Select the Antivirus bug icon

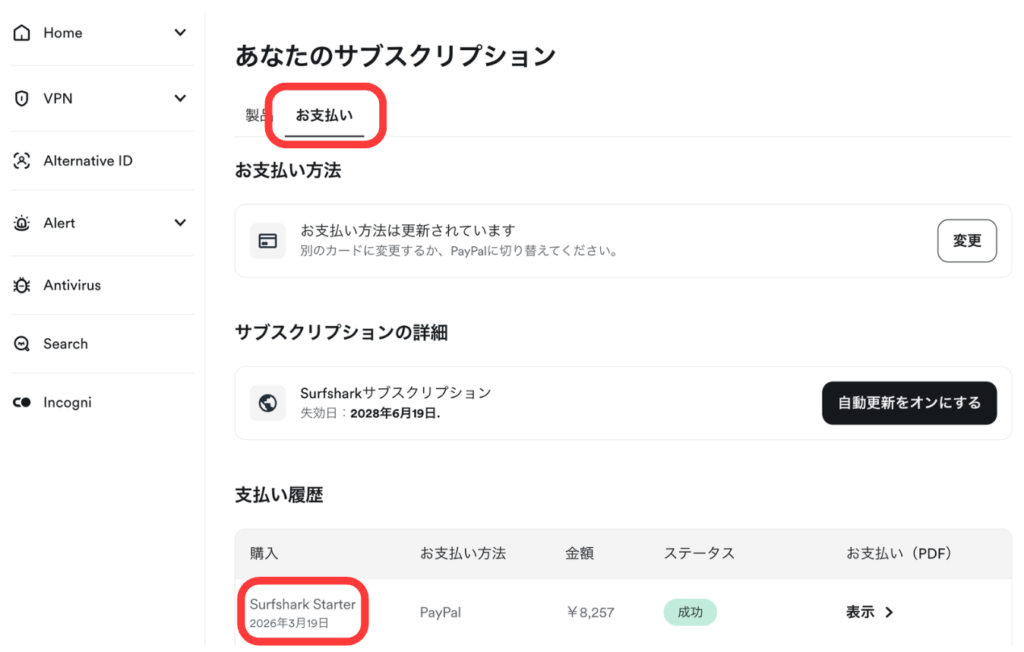click(22, 285)
